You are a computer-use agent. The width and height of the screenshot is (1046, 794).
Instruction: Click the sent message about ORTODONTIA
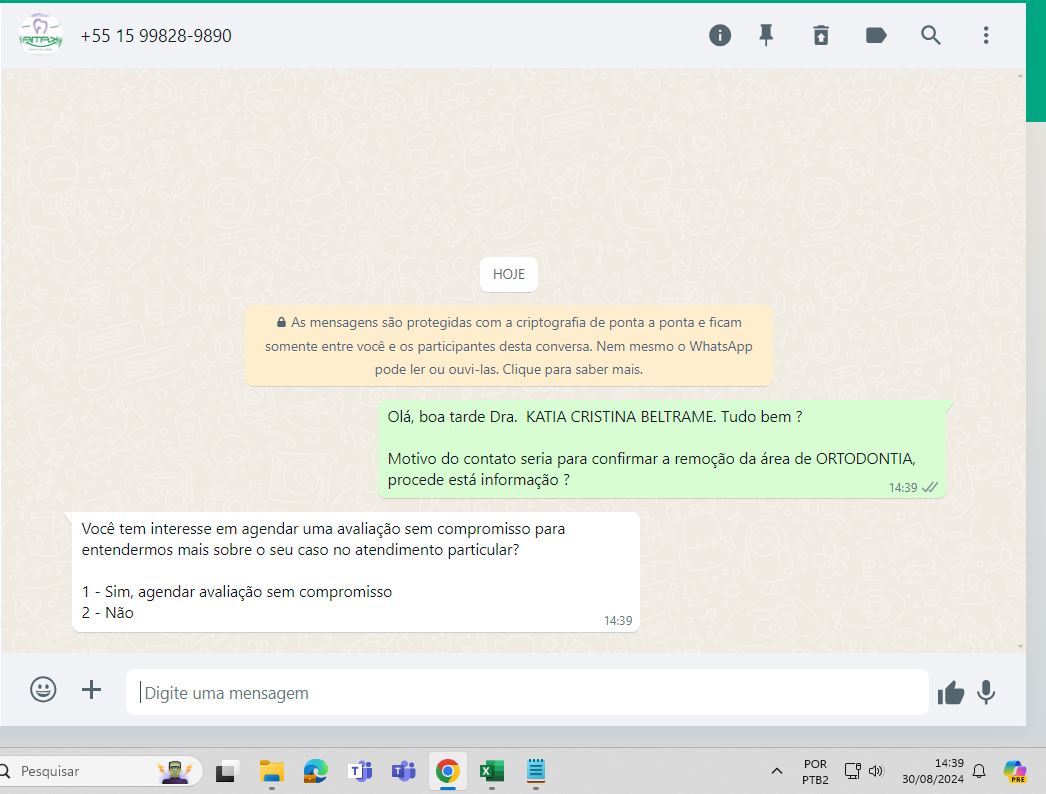[662, 448]
